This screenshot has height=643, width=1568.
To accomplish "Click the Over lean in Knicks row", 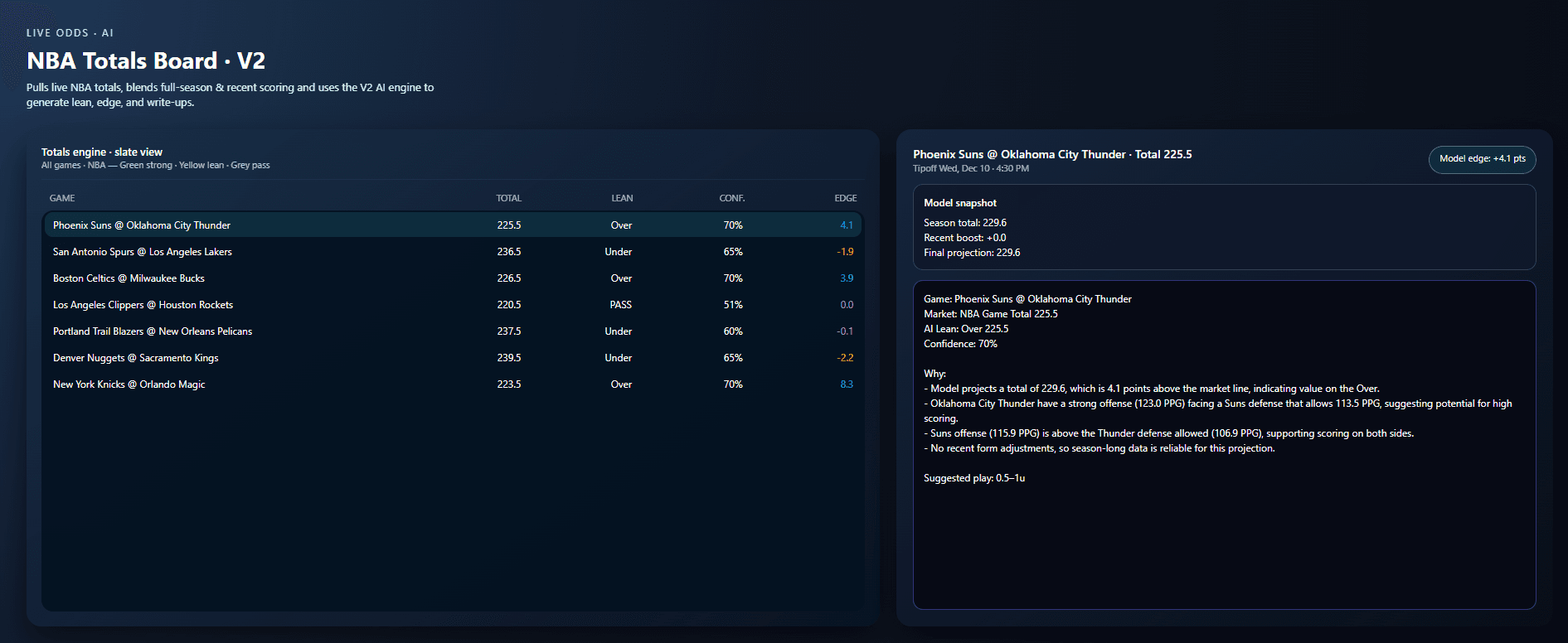I will tap(621, 384).
